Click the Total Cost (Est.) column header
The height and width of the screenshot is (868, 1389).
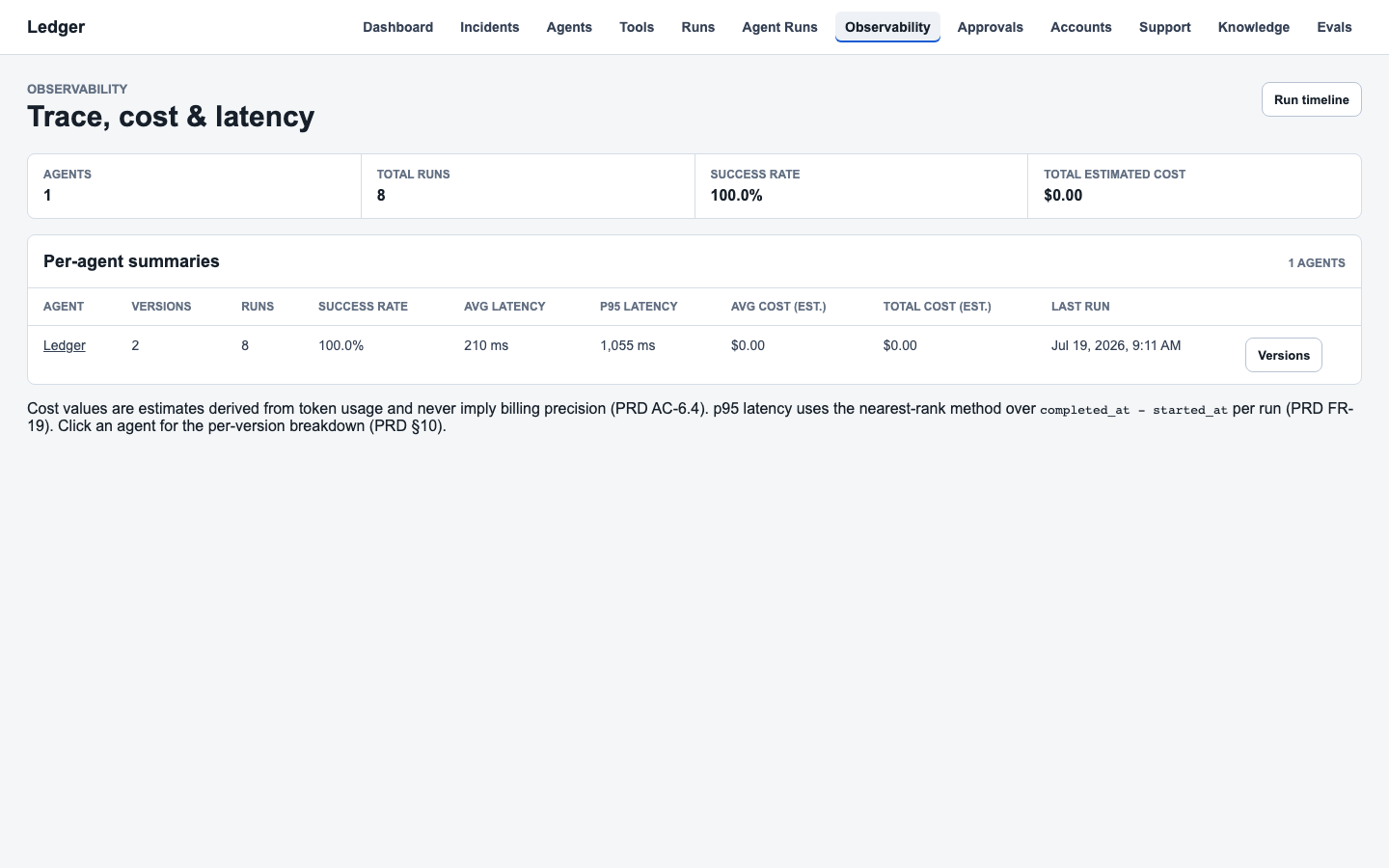937,307
